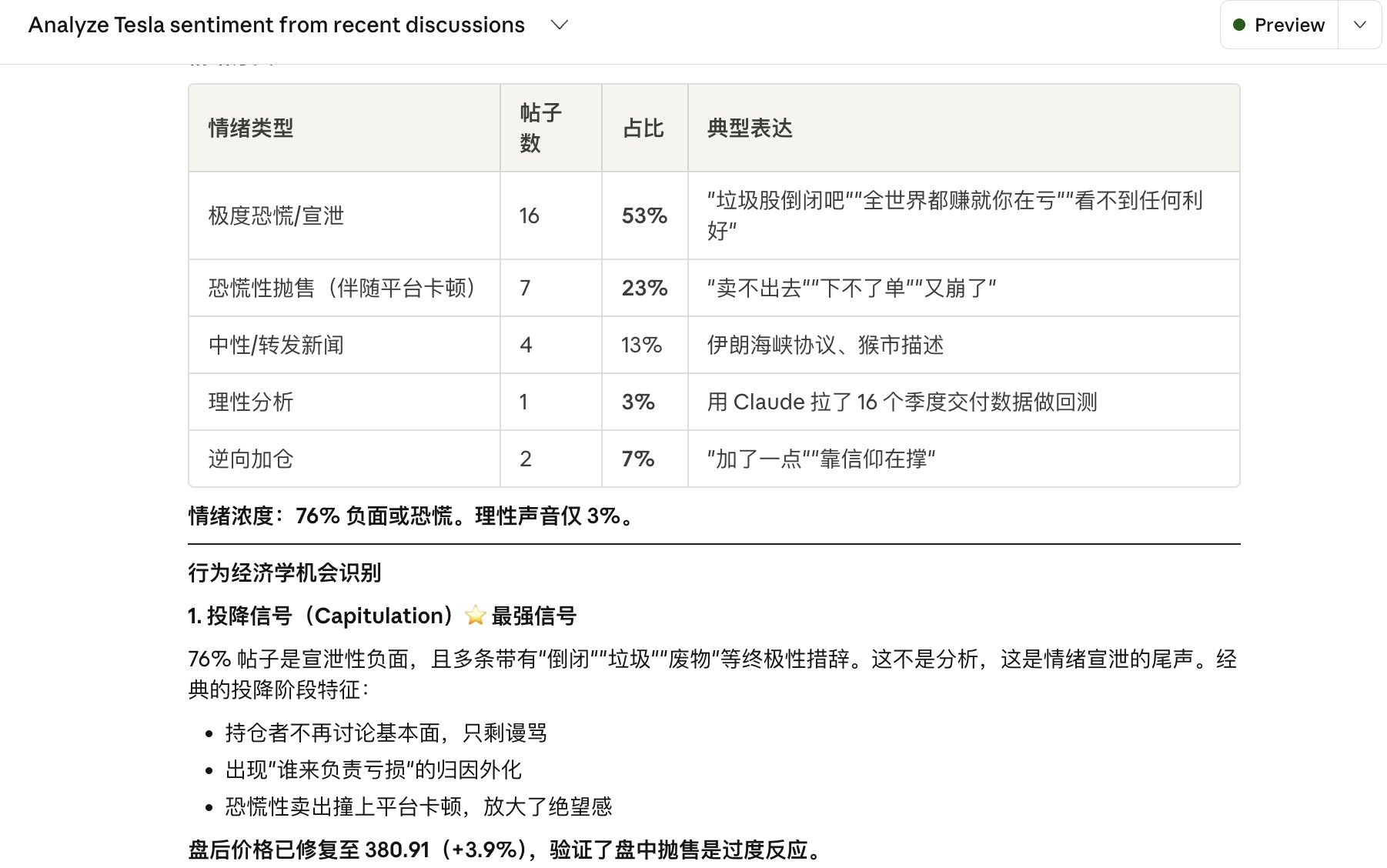Click the star emoji beside 最强信号
This screenshot has height=868, width=1387.
click(x=476, y=616)
